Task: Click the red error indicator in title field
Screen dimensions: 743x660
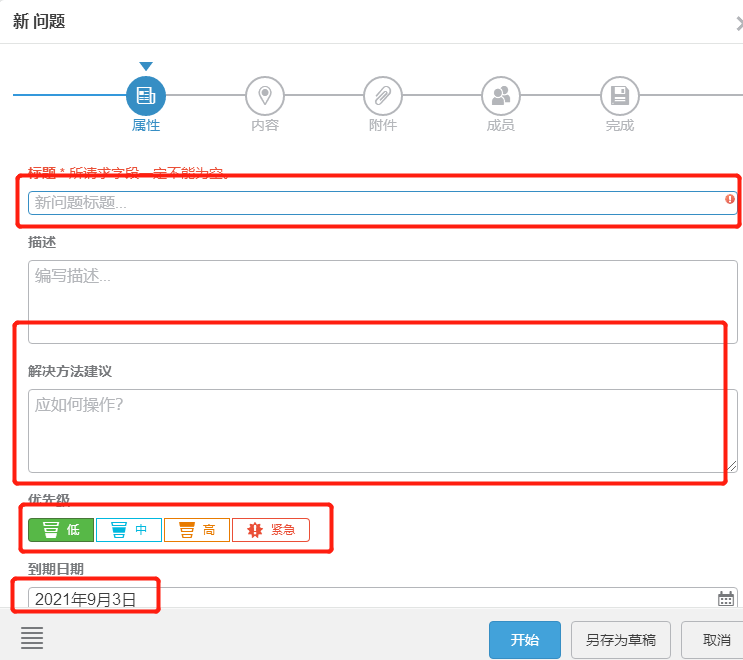Action: [x=730, y=200]
